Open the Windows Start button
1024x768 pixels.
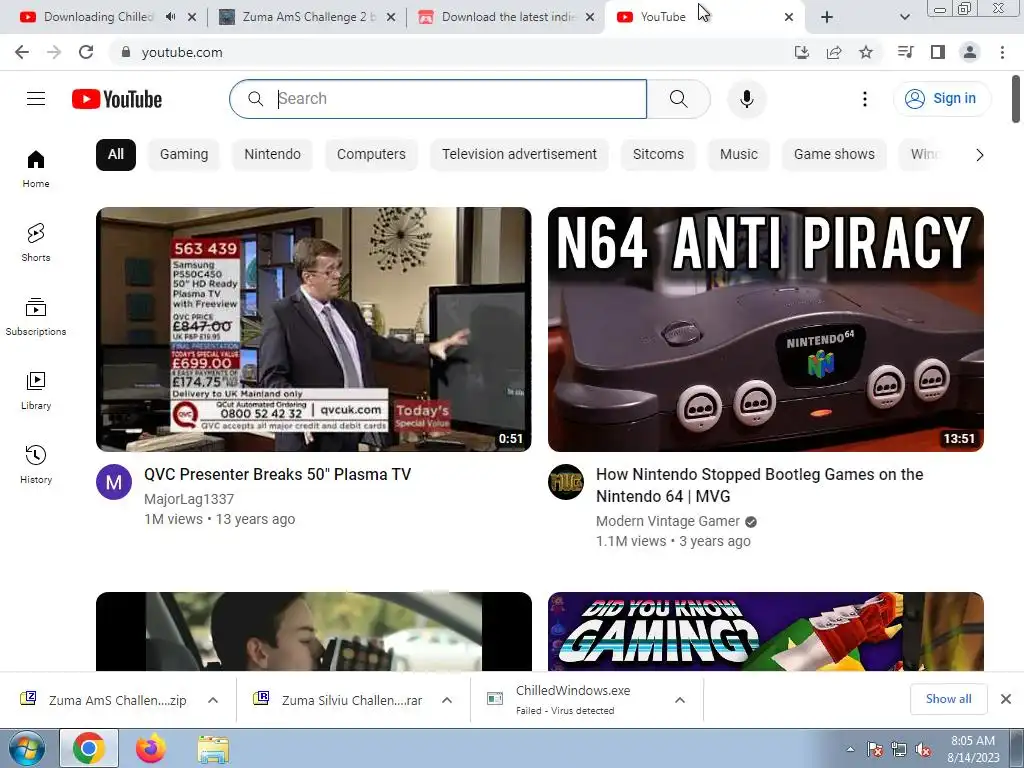point(26,748)
